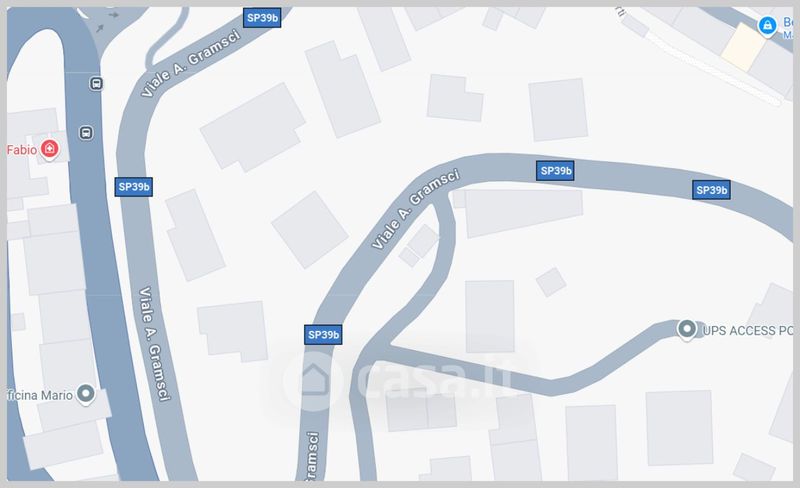Click the SP39b shield adjoining casa.it watermark
The image size is (800, 488).
[323, 335]
